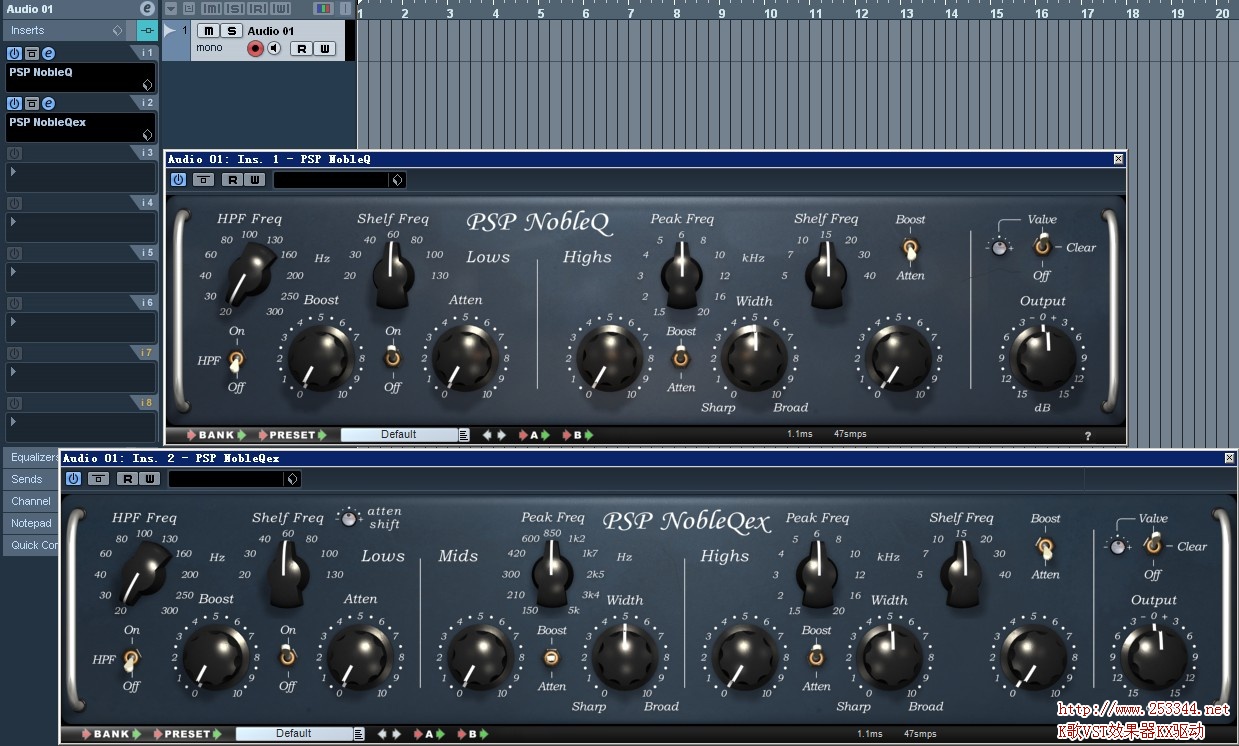Open editor for PSP NobleQ insert slot
1239x746 pixels.
point(48,53)
